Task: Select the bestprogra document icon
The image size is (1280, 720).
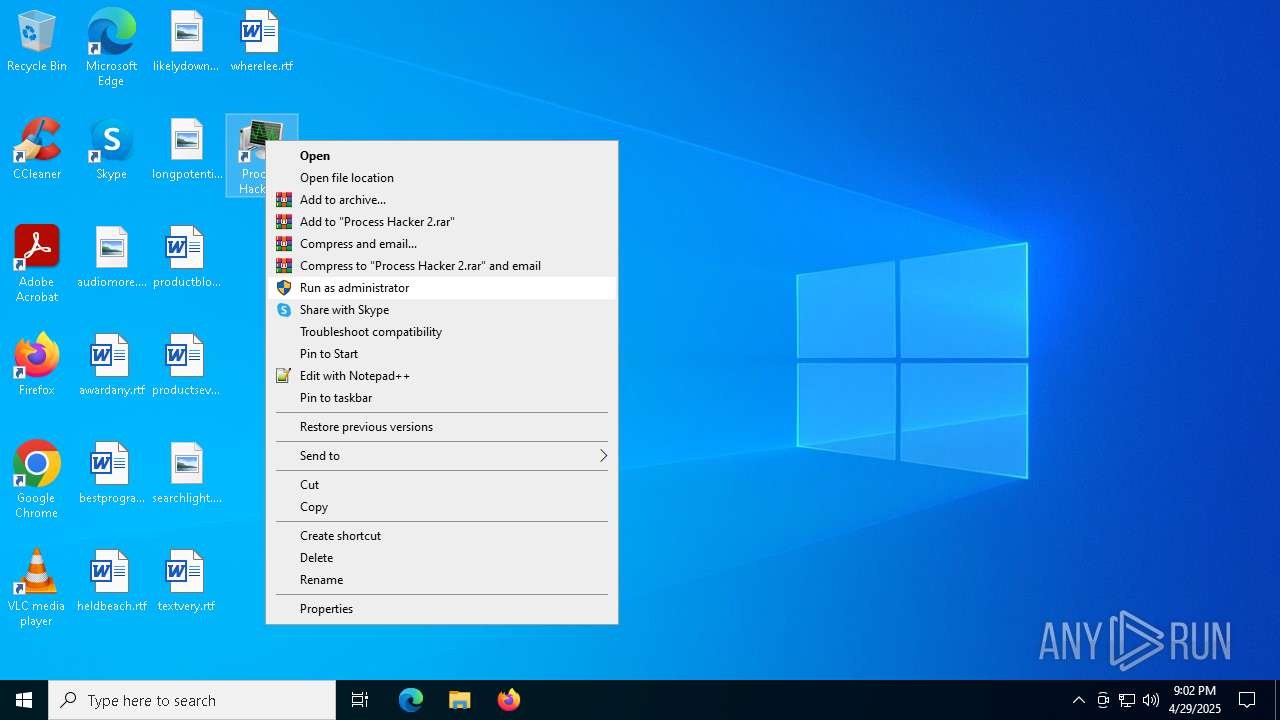Action: coord(111,473)
